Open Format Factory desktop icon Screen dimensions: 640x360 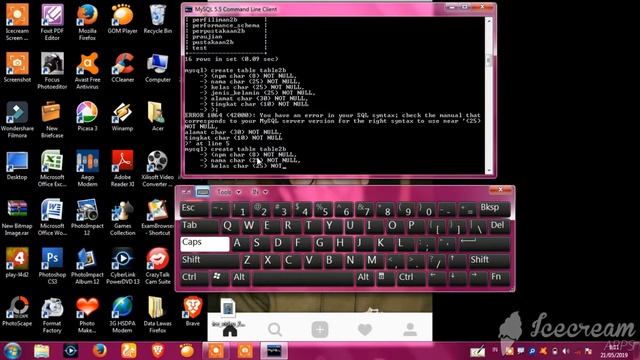coord(52,315)
